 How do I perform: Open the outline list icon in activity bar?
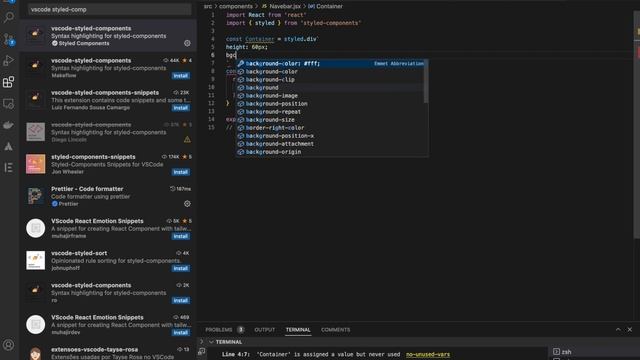[9, 168]
